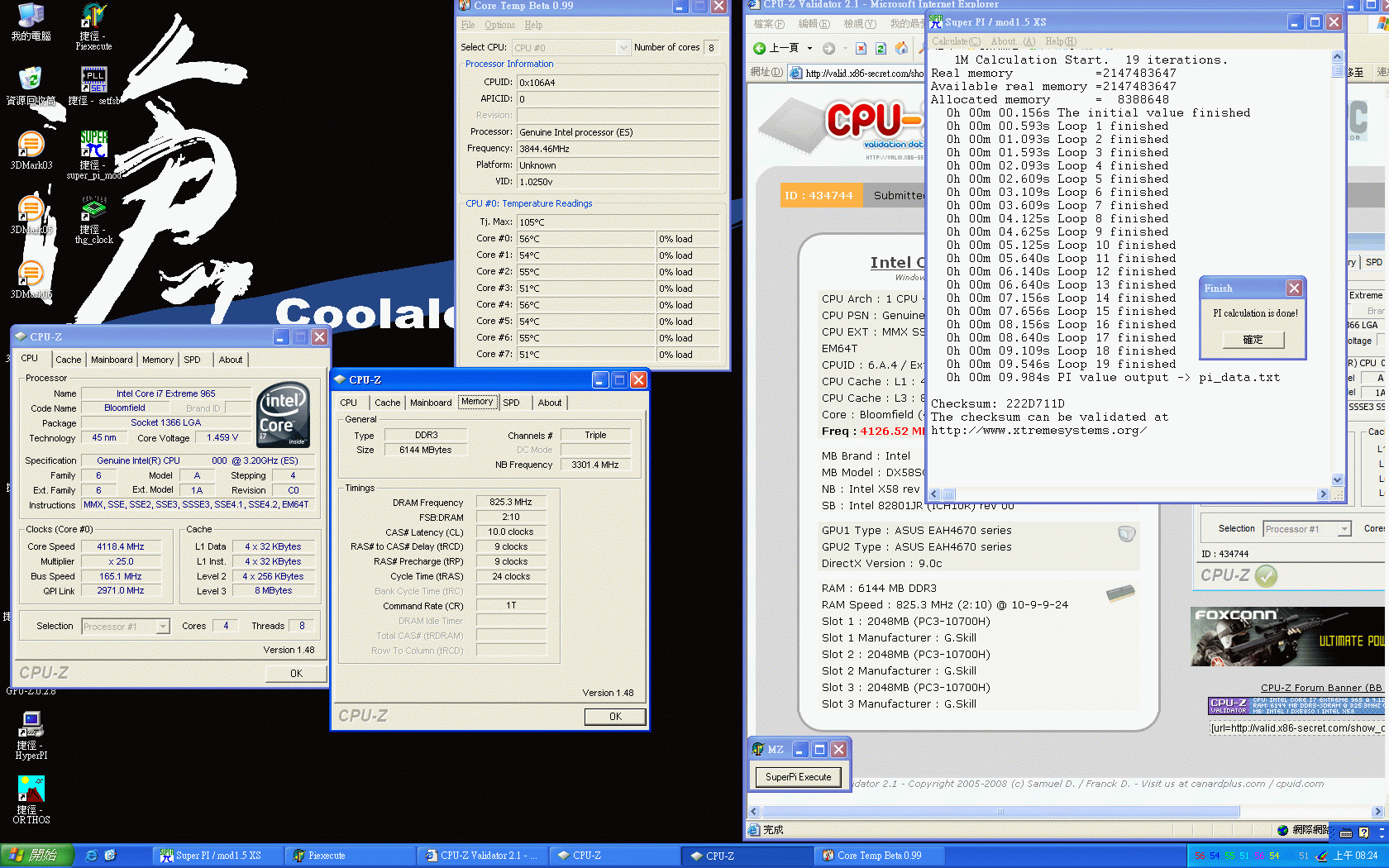The width and height of the screenshot is (1389, 868).
Task: Open the super_pi_mod desktop shortcut
Action: [93, 155]
